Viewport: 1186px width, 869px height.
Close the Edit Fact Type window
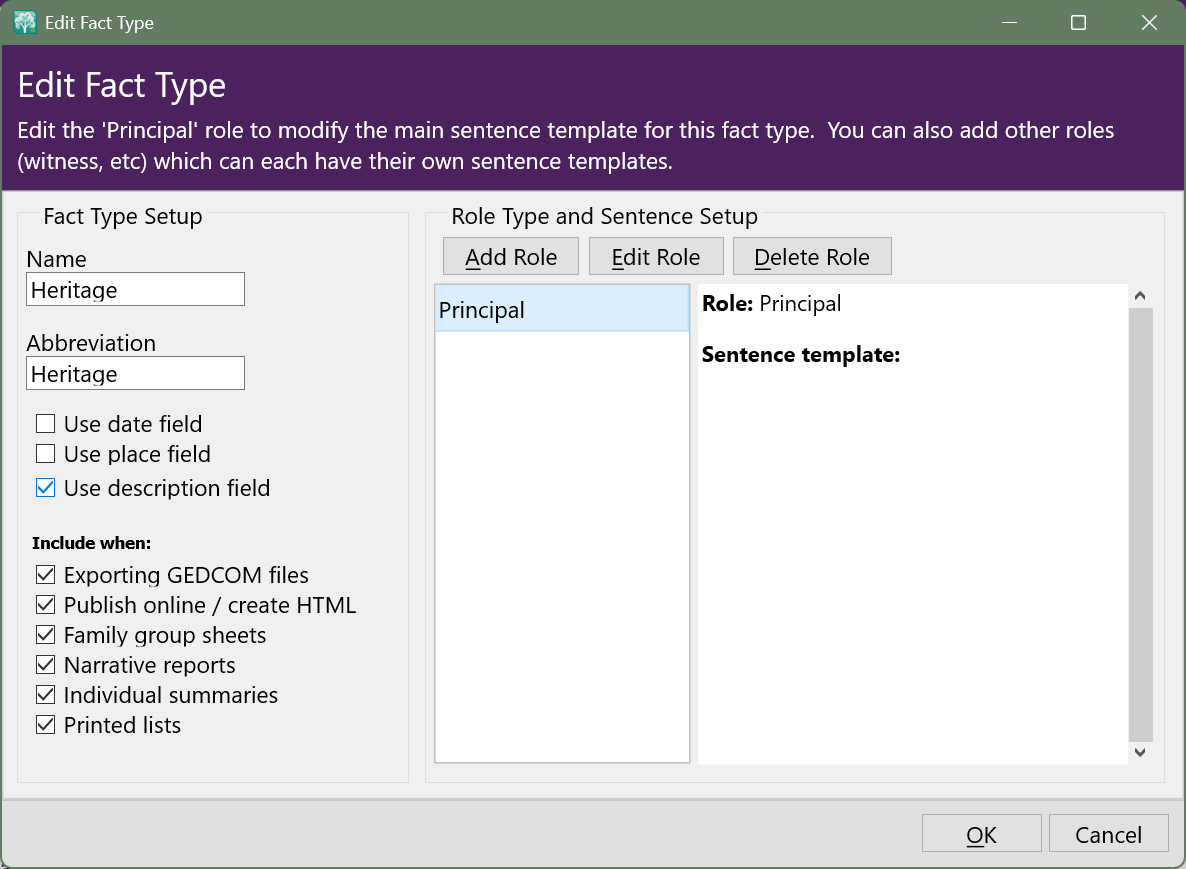coord(1149,23)
